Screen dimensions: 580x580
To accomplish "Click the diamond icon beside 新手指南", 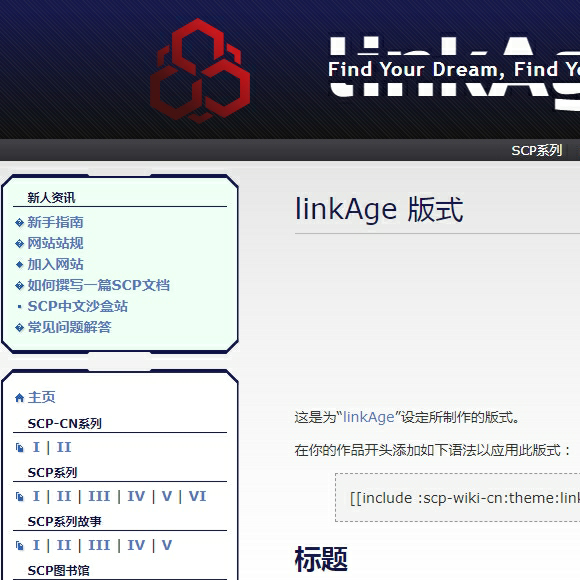I will (x=19, y=223).
